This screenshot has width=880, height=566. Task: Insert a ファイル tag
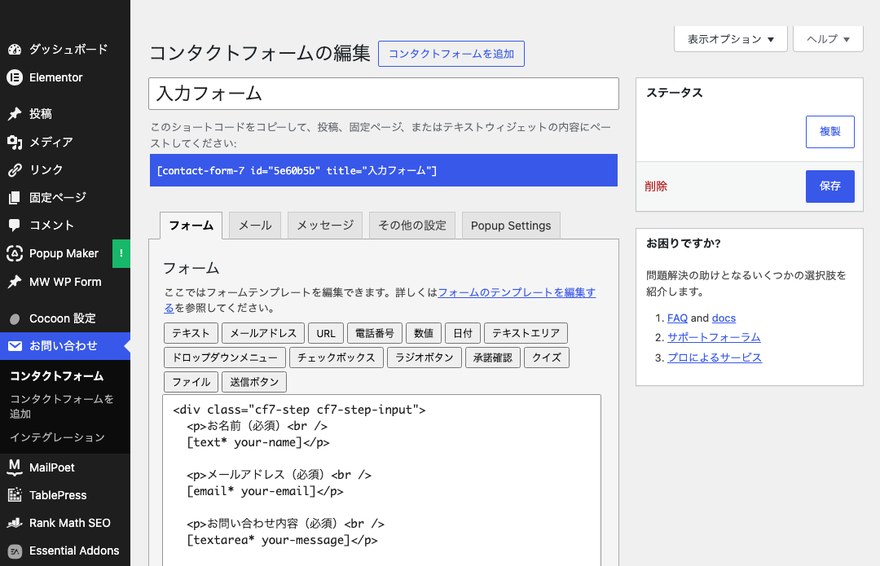(x=191, y=382)
